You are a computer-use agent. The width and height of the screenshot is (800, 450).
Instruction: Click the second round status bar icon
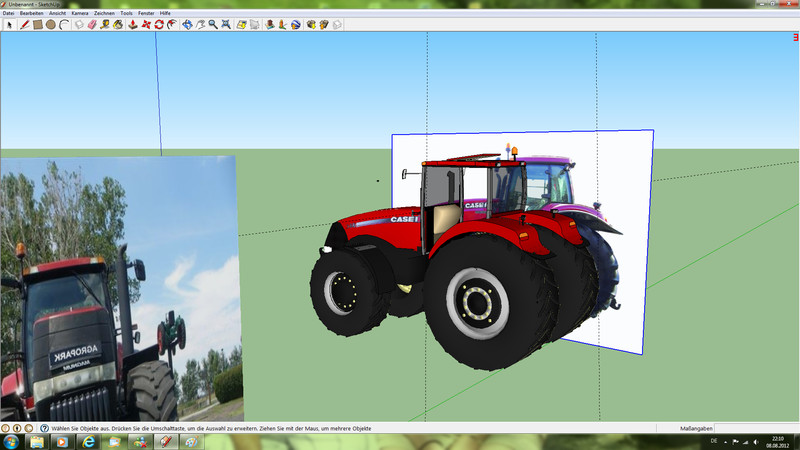[x=17, y=429]
